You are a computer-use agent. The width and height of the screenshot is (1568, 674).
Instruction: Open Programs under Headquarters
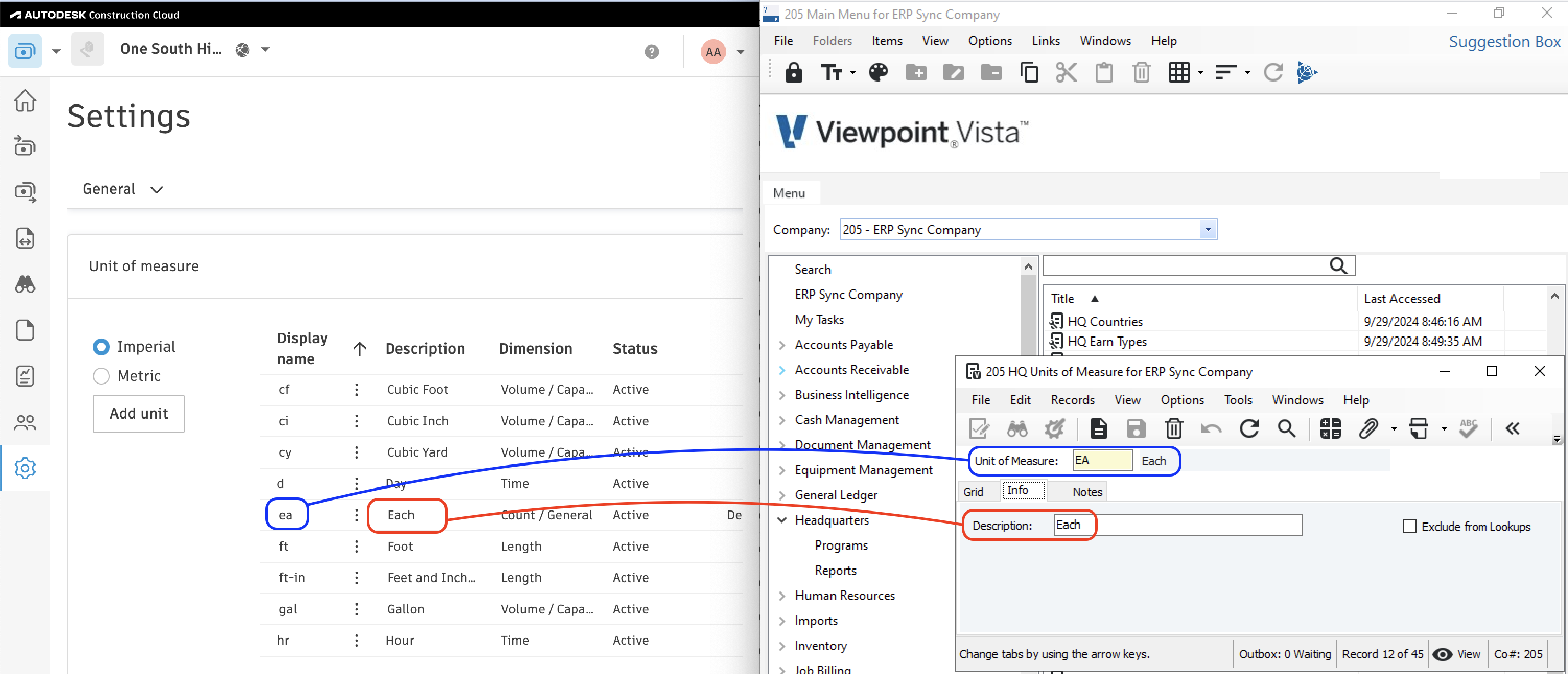[x=840, y=545]
